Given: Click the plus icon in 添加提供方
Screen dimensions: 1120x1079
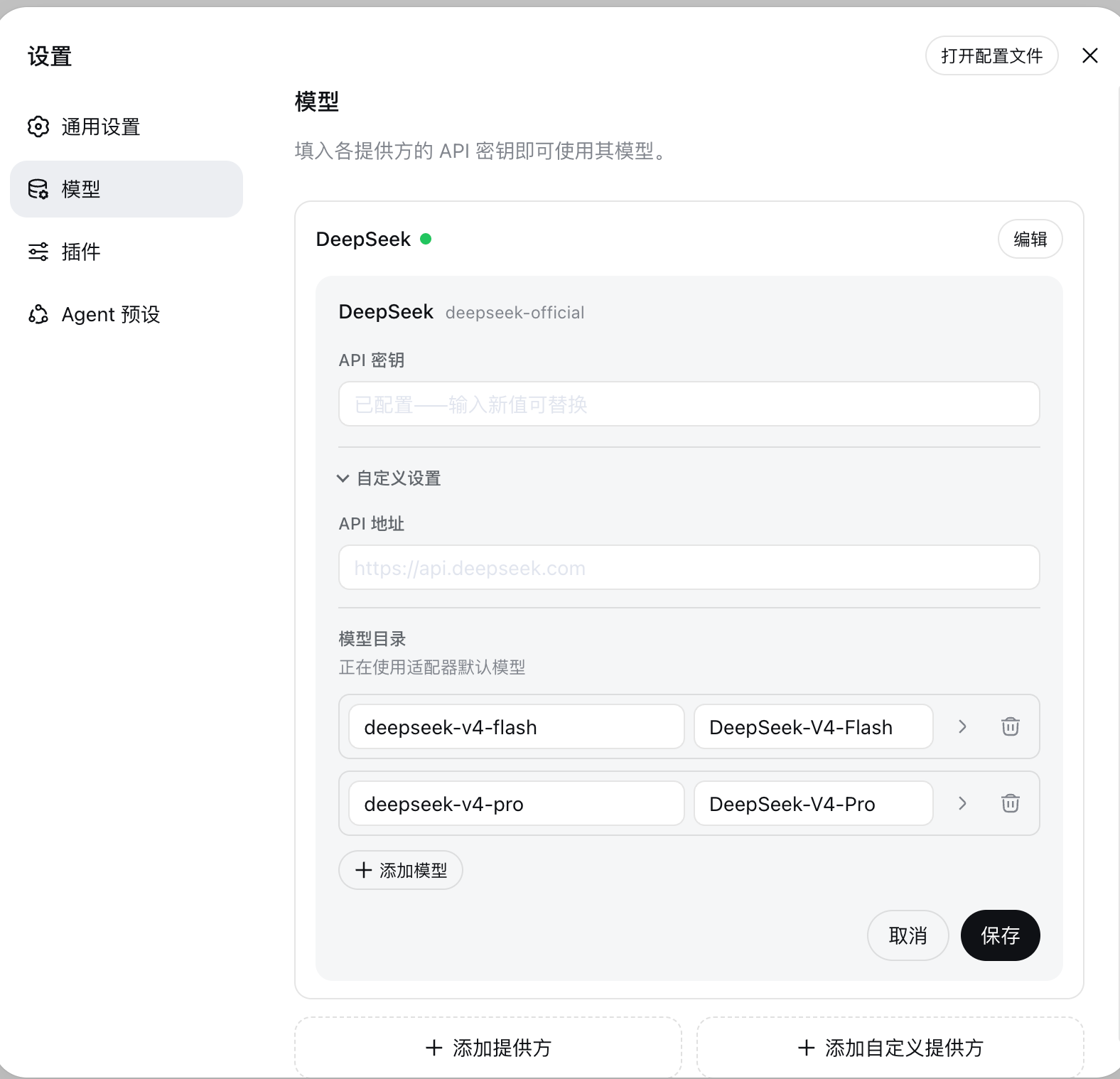Looking at the screenshot, I should (434, 1047).
